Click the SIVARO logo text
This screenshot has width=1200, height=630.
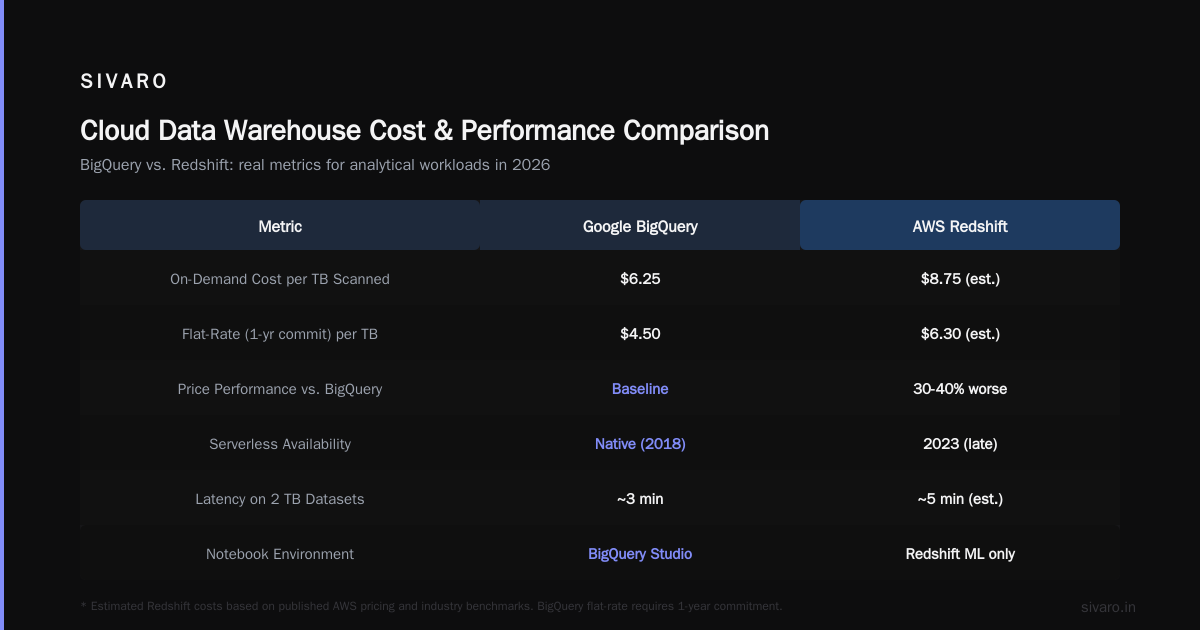pyautogui.click(x=124, y=82)
